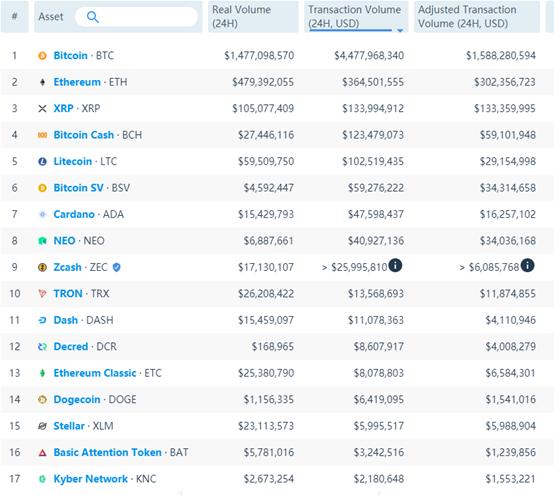Click the Bitcoin orange coin icon

[42, 55]
